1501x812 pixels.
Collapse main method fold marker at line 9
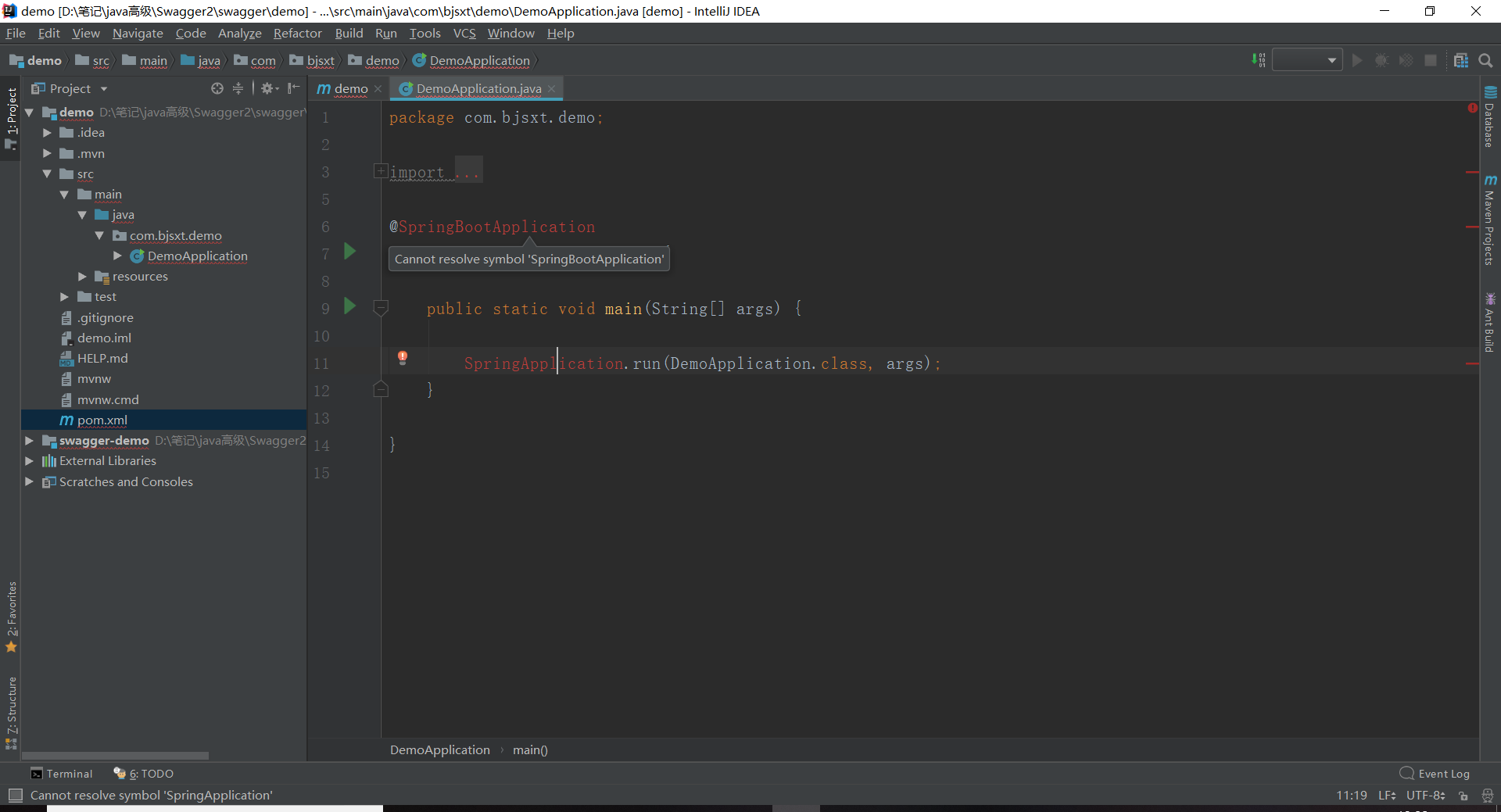tap(381, 308)
